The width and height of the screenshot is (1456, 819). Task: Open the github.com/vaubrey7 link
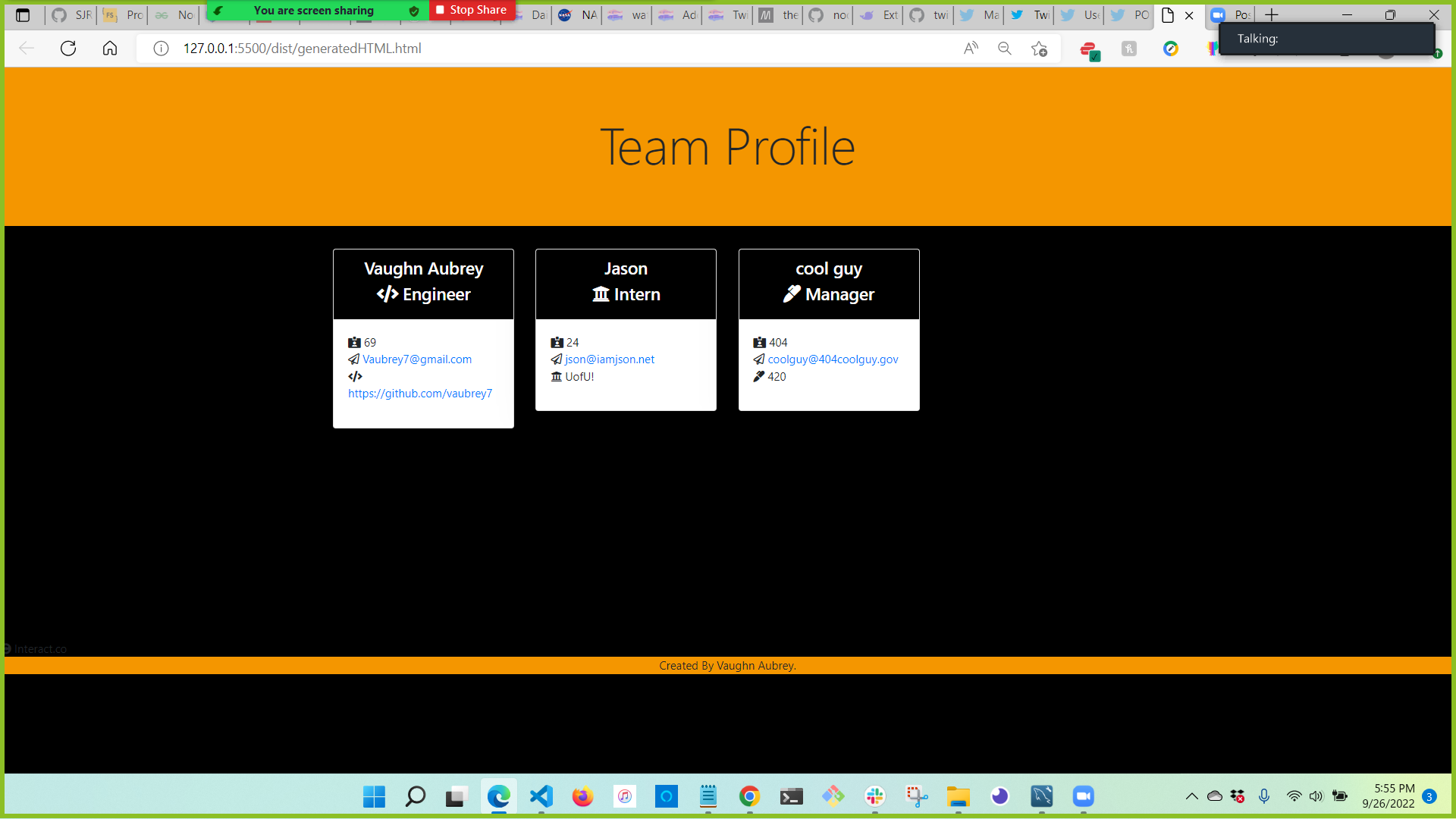[420, 394]
